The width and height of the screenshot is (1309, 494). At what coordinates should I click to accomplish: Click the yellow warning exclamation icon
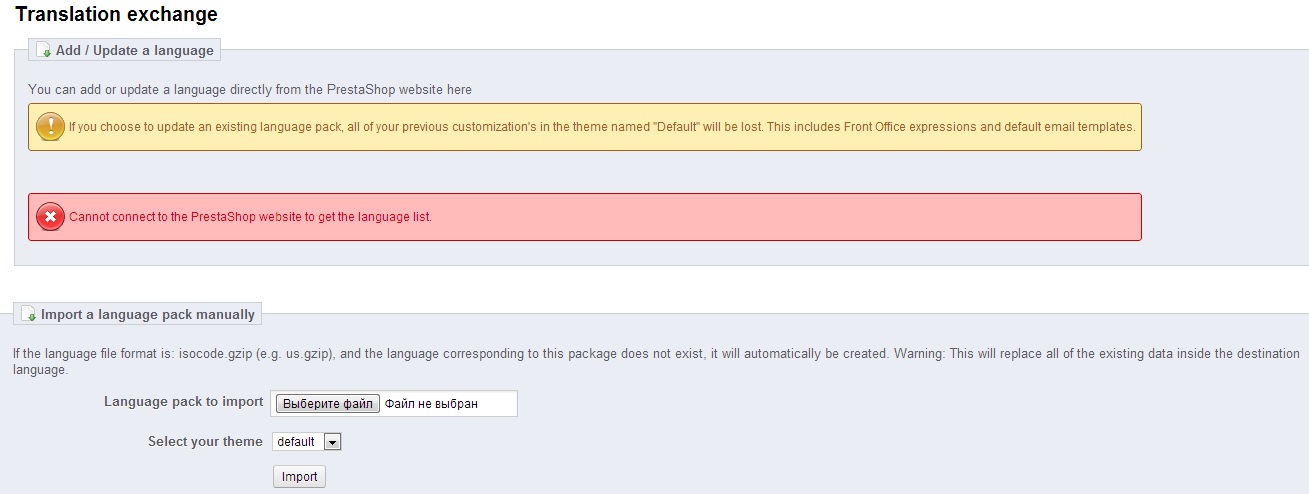49,127
